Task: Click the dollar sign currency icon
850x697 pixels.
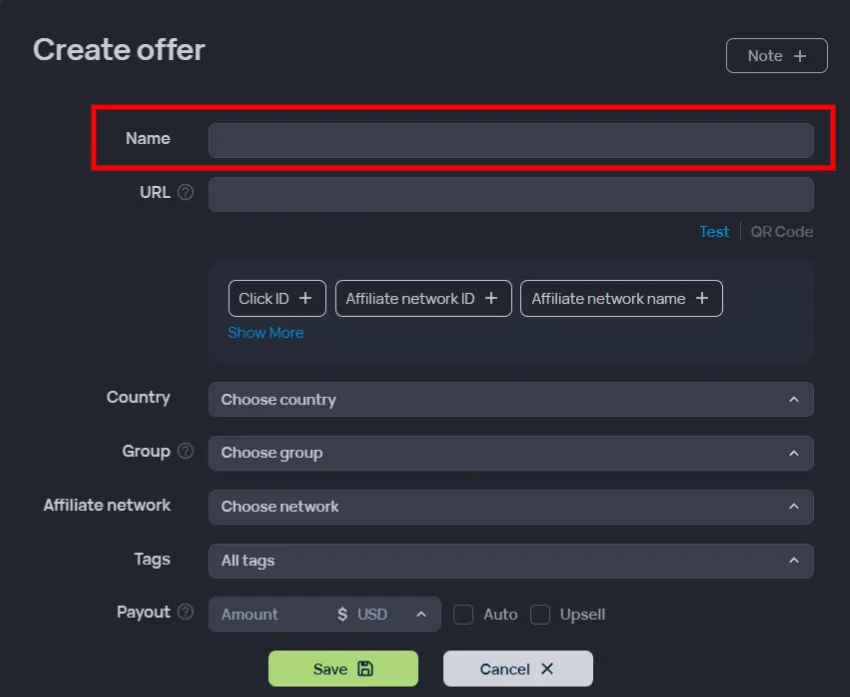Action: point(342,614)
